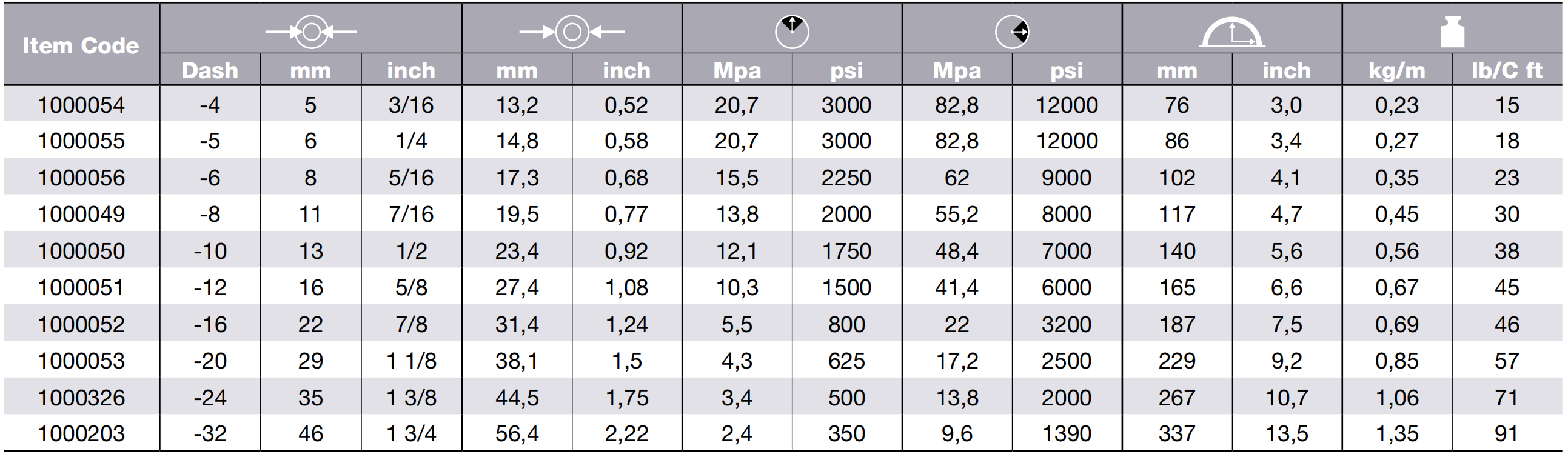Viewport: 1568px width, 457px height.
Task: Click the working pressure gauge icon
Action: click(792, 32)
